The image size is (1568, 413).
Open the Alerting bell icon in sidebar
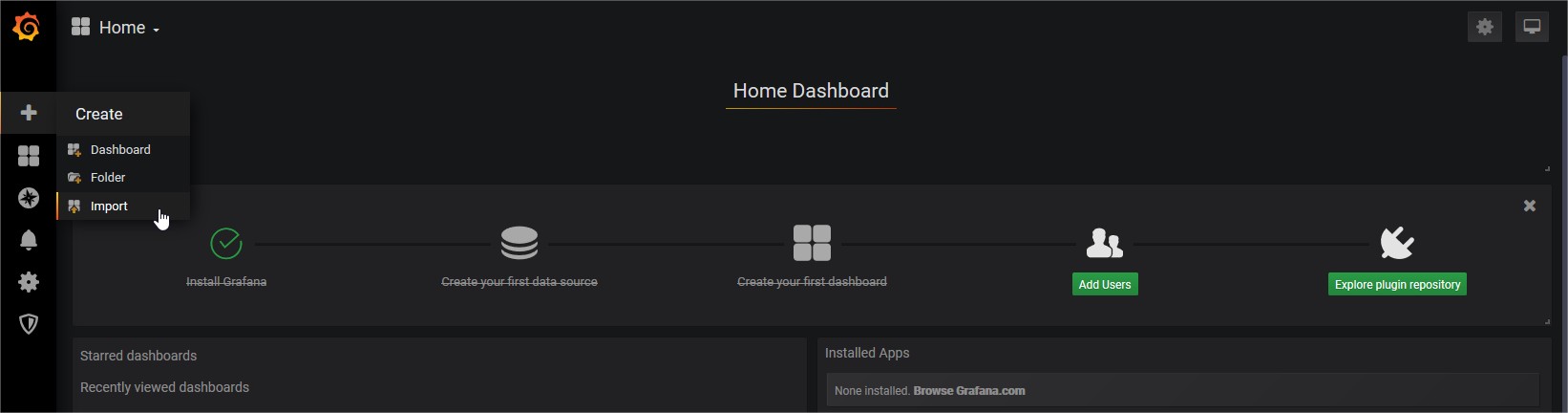[29, 240]
